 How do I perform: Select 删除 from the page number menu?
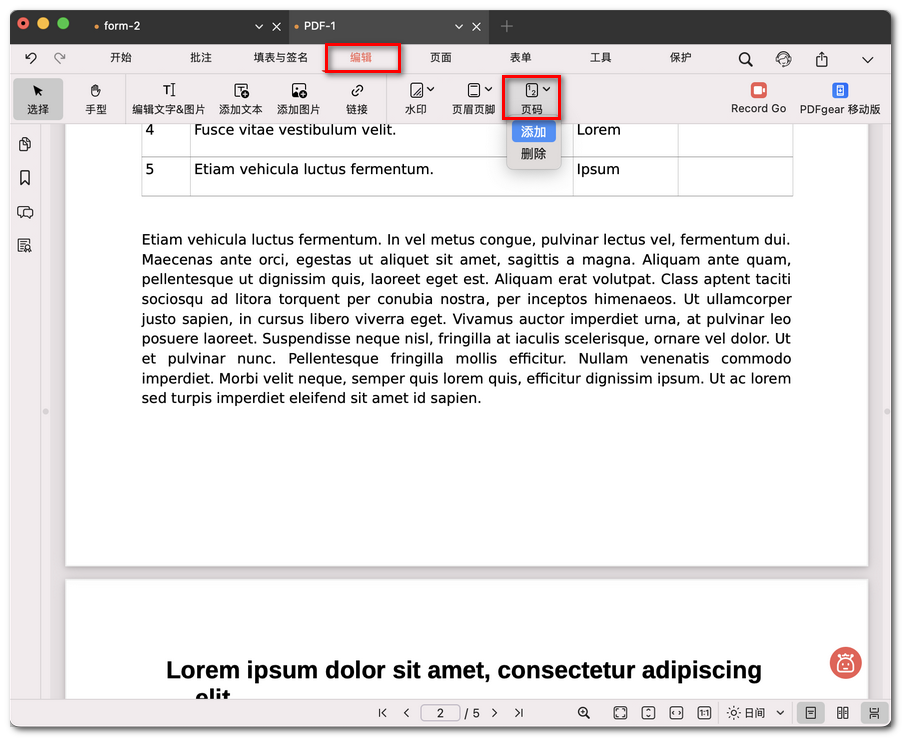tap(533, 154)
